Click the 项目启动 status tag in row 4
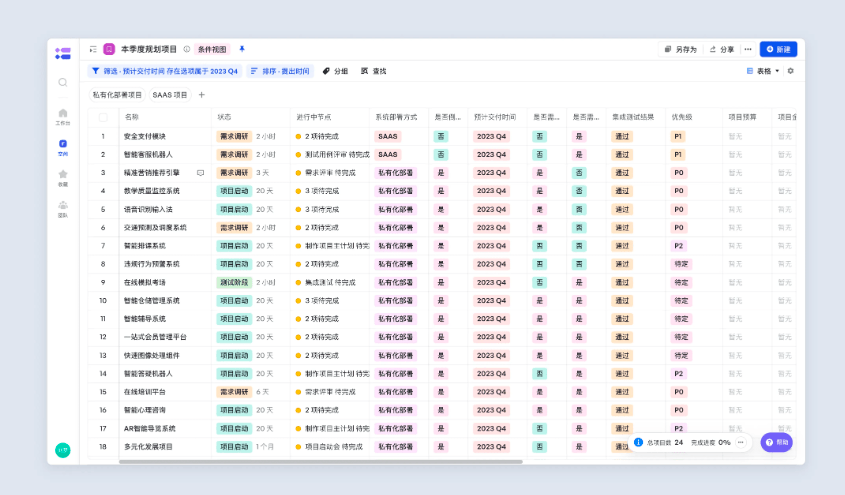The image size is (845, 495). pyautogui.click(x=234, y=191)
